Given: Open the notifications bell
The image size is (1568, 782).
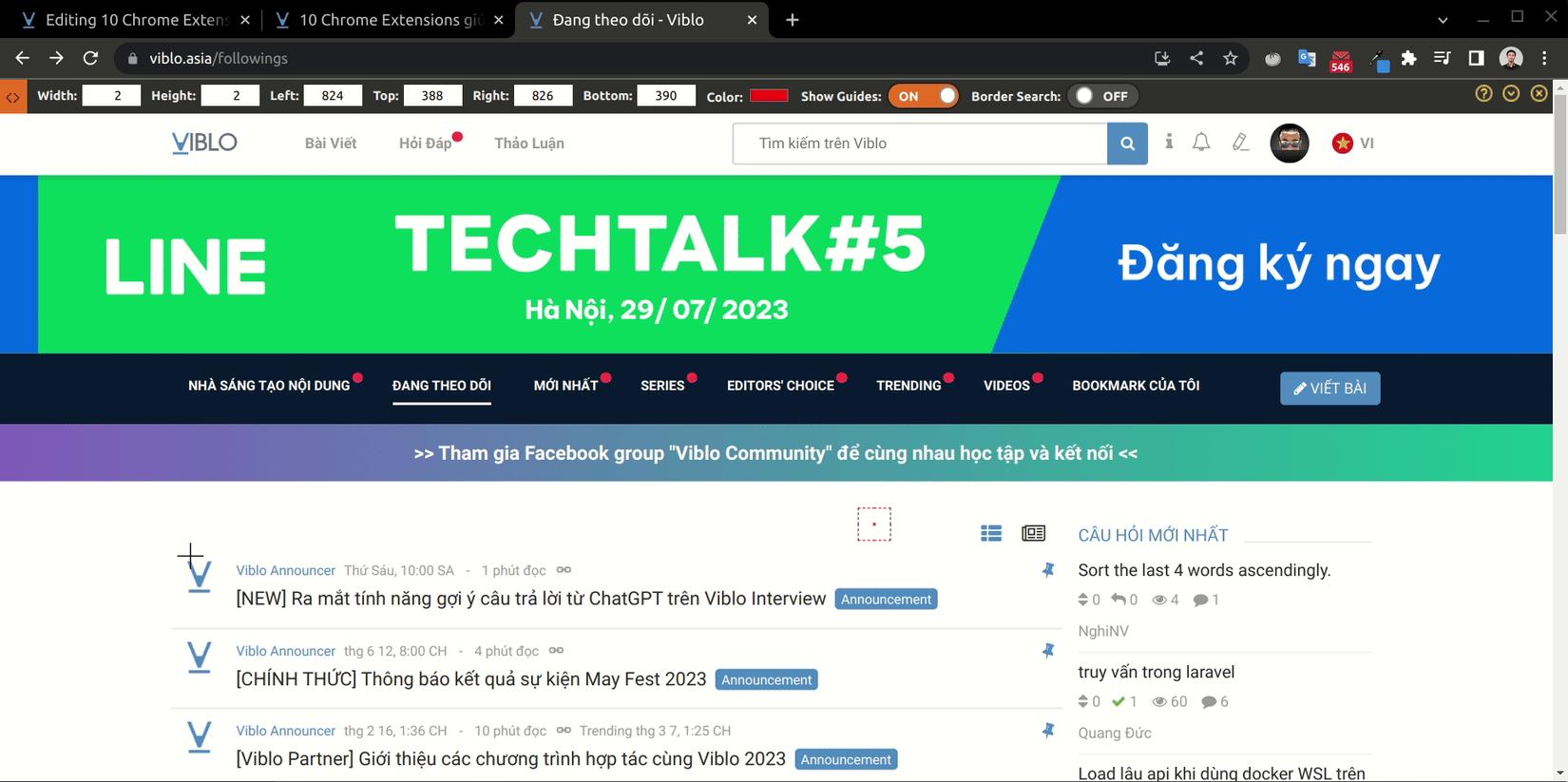Looking at the screenshot, I should [1201, 143].
